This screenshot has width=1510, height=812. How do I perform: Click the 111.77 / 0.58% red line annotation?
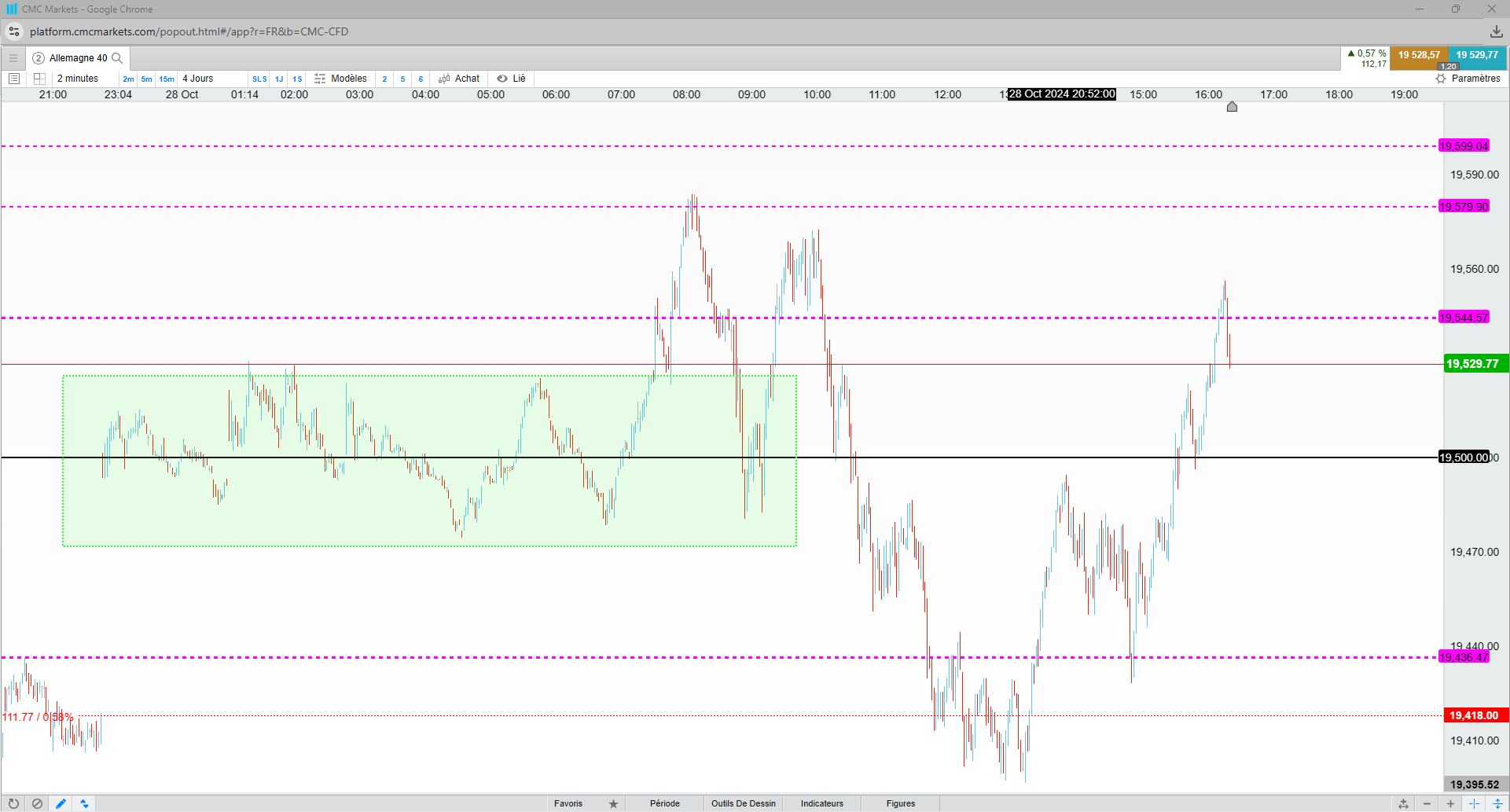tap(38, 717)
